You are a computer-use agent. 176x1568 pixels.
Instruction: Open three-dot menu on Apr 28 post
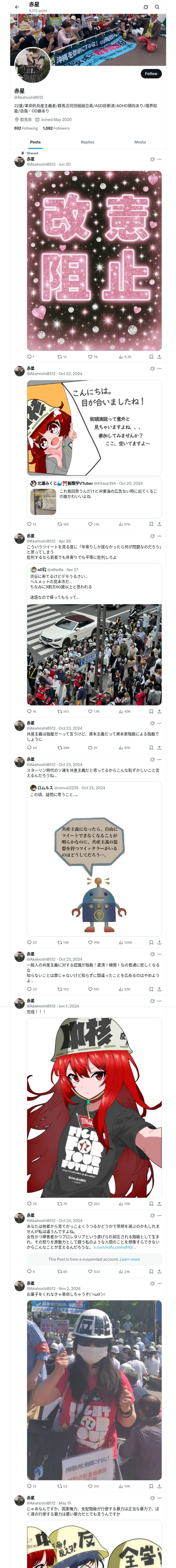click(160, 536)
